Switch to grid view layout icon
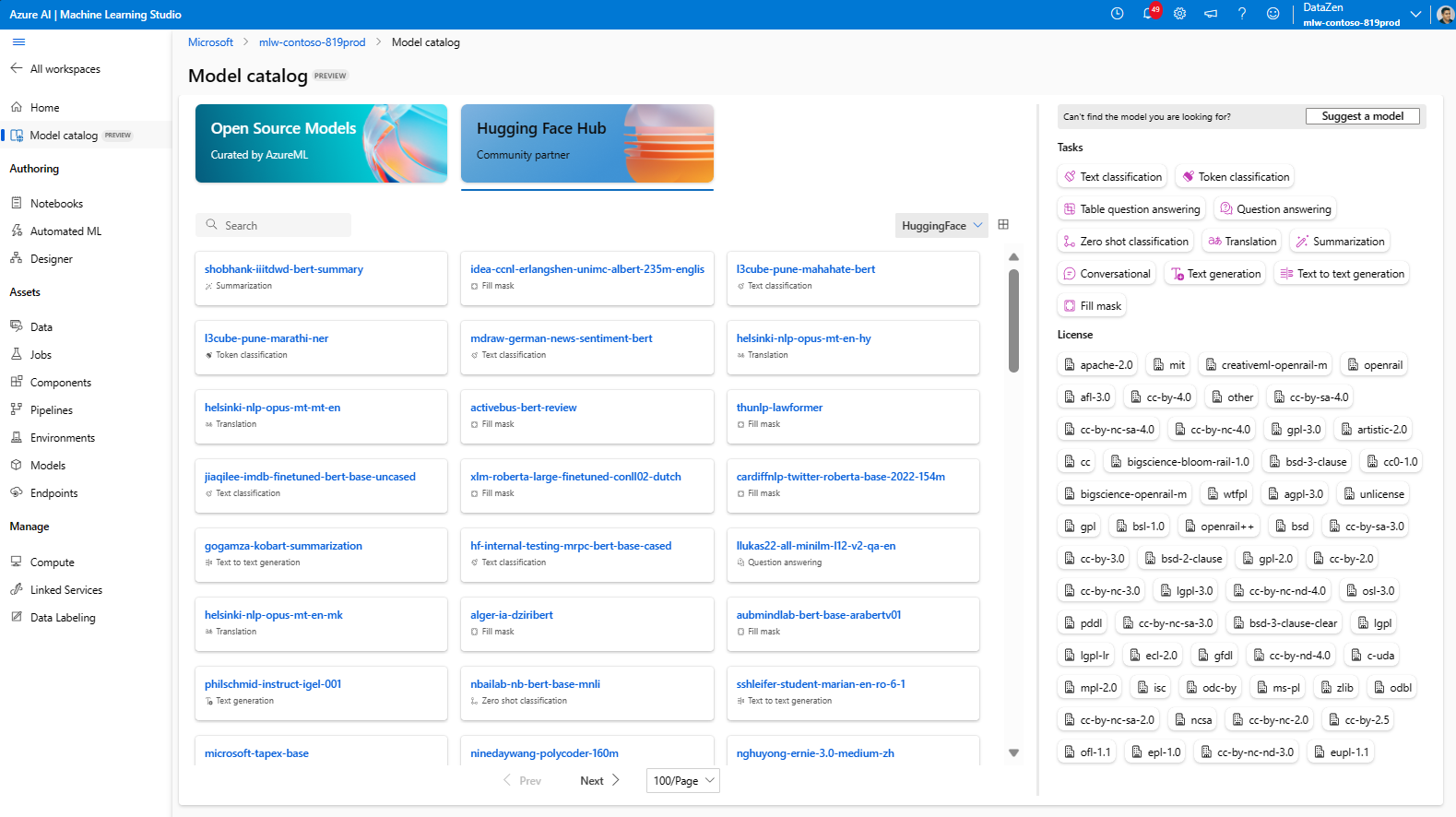Image resolution: width=1456 pixels, height=817 pixels. click(x=1003, y=225)
